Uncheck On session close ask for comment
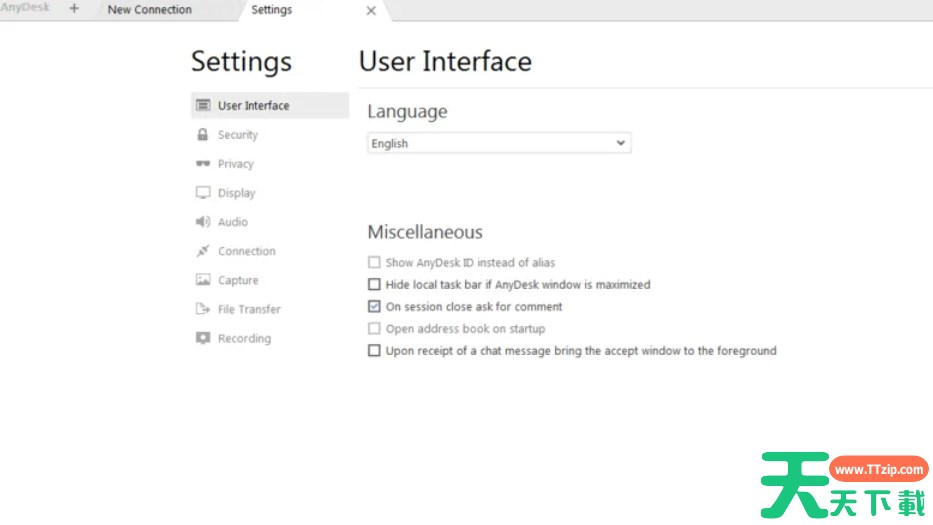Viewport: 933px width, 525px height. click(x=374, y=307)
